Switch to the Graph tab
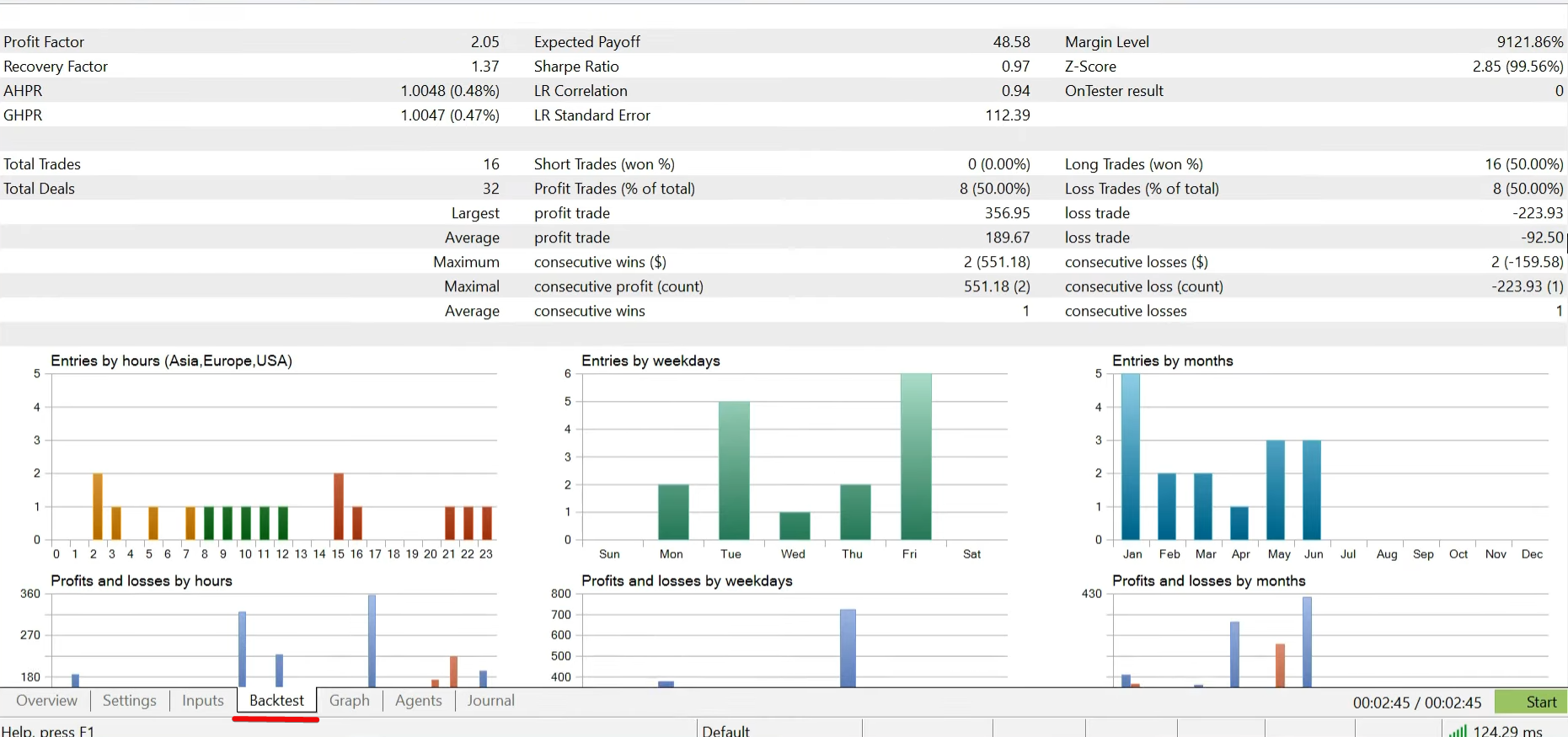This screenshot has width=1568, height=737. click(x=349, y=701)
